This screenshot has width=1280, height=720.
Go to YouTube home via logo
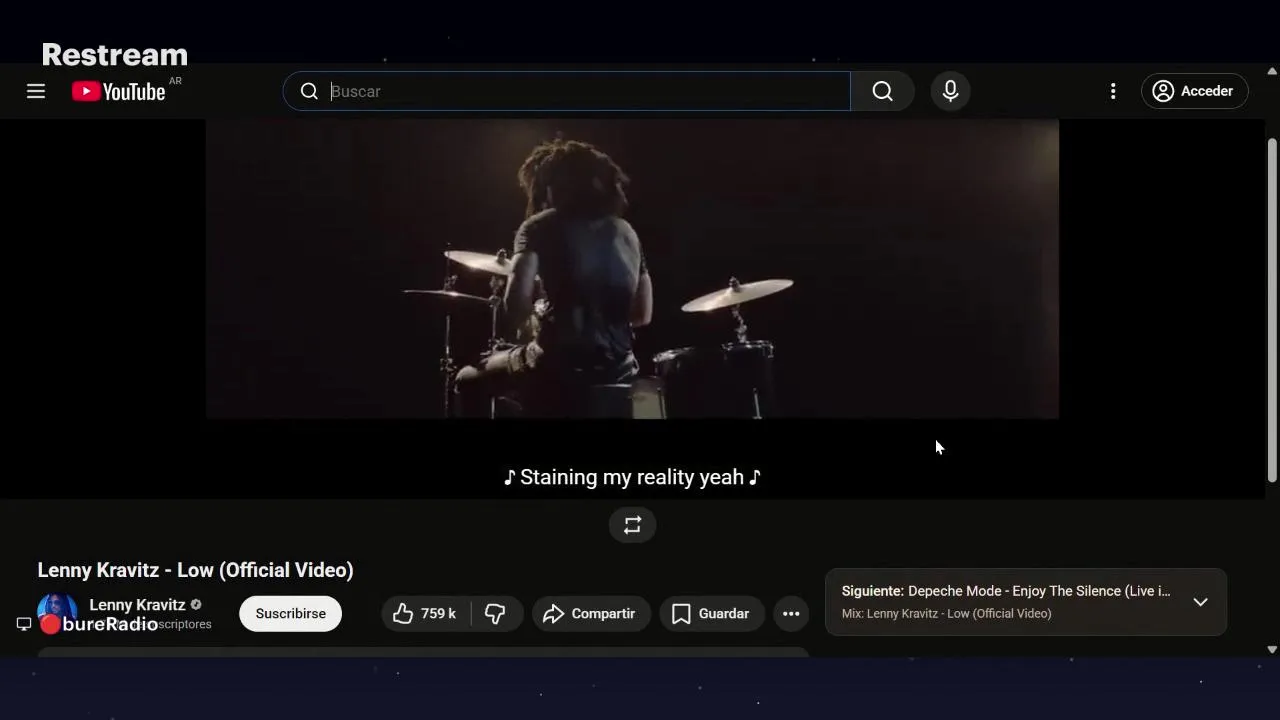click(118, 91)
